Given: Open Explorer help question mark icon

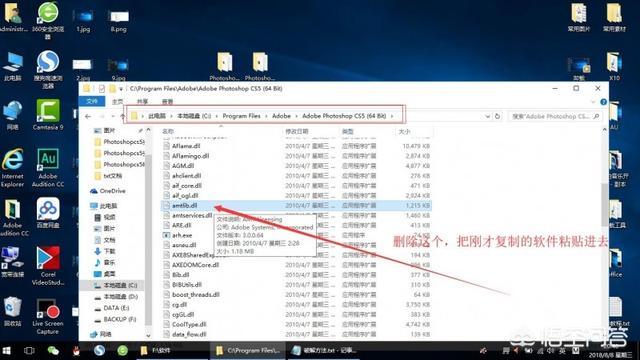Looking at the screenshot, I should [603, 102].
